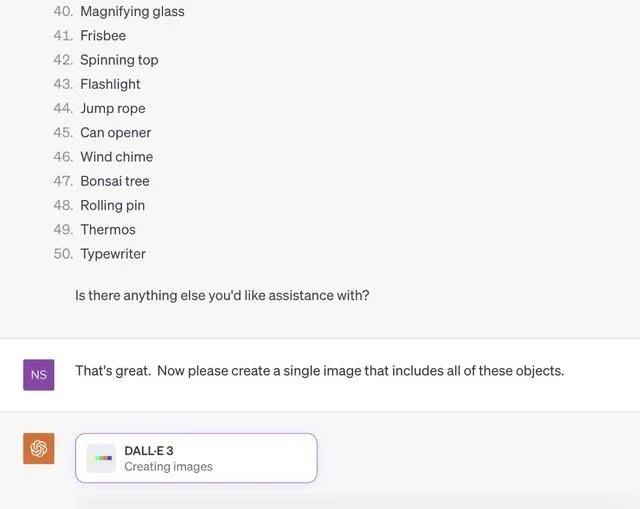Select the 'Spinning top' list entry
The width and height of the screenshot is (640, 509).
pyautogui.click(x=119, y=60)
